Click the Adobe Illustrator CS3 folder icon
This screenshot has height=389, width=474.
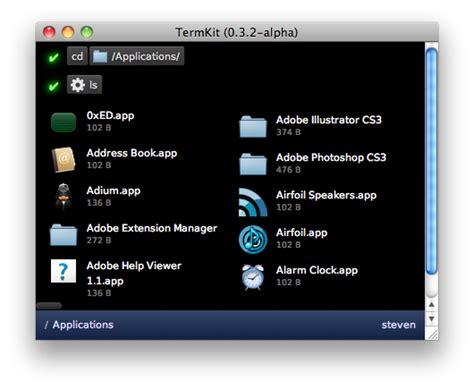click(x=253, y=126)
